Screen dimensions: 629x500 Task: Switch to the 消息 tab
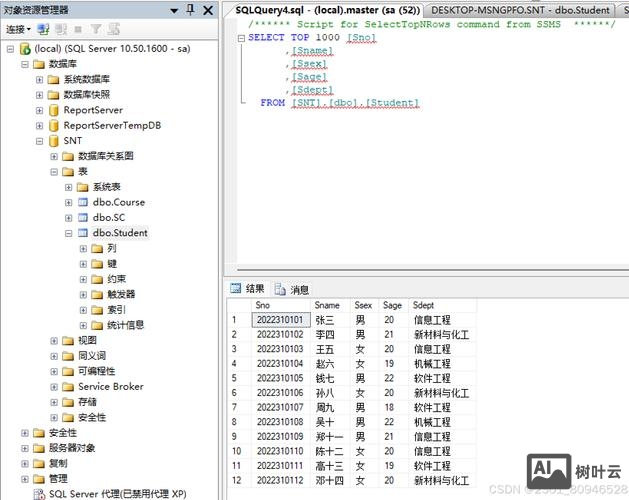[x=292, y=289]
